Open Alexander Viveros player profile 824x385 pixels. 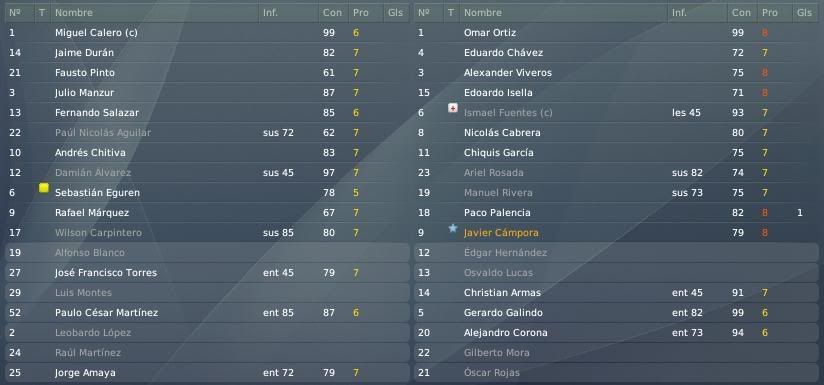[508, 72]
